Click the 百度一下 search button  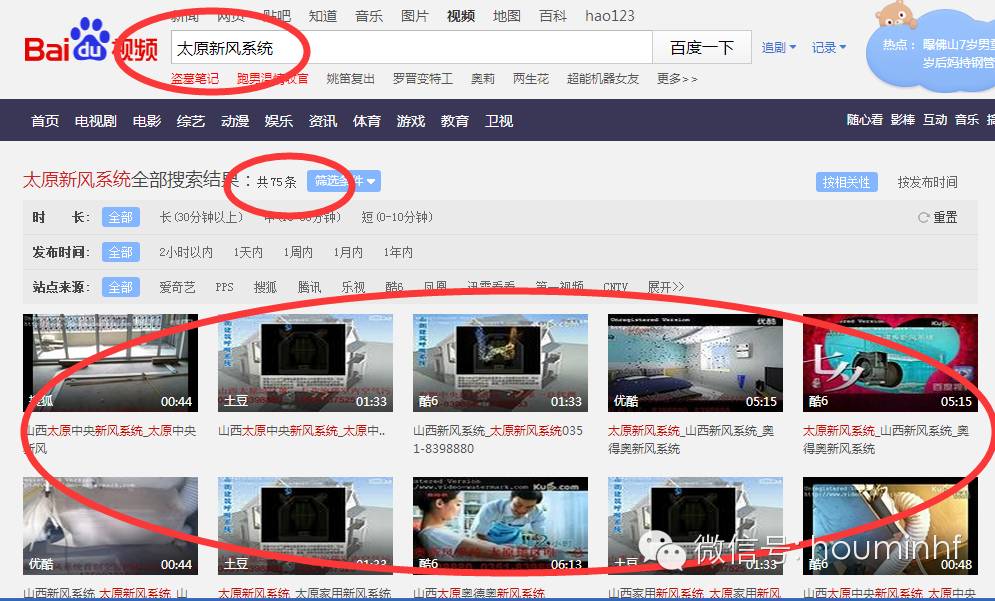pos(702,48)
